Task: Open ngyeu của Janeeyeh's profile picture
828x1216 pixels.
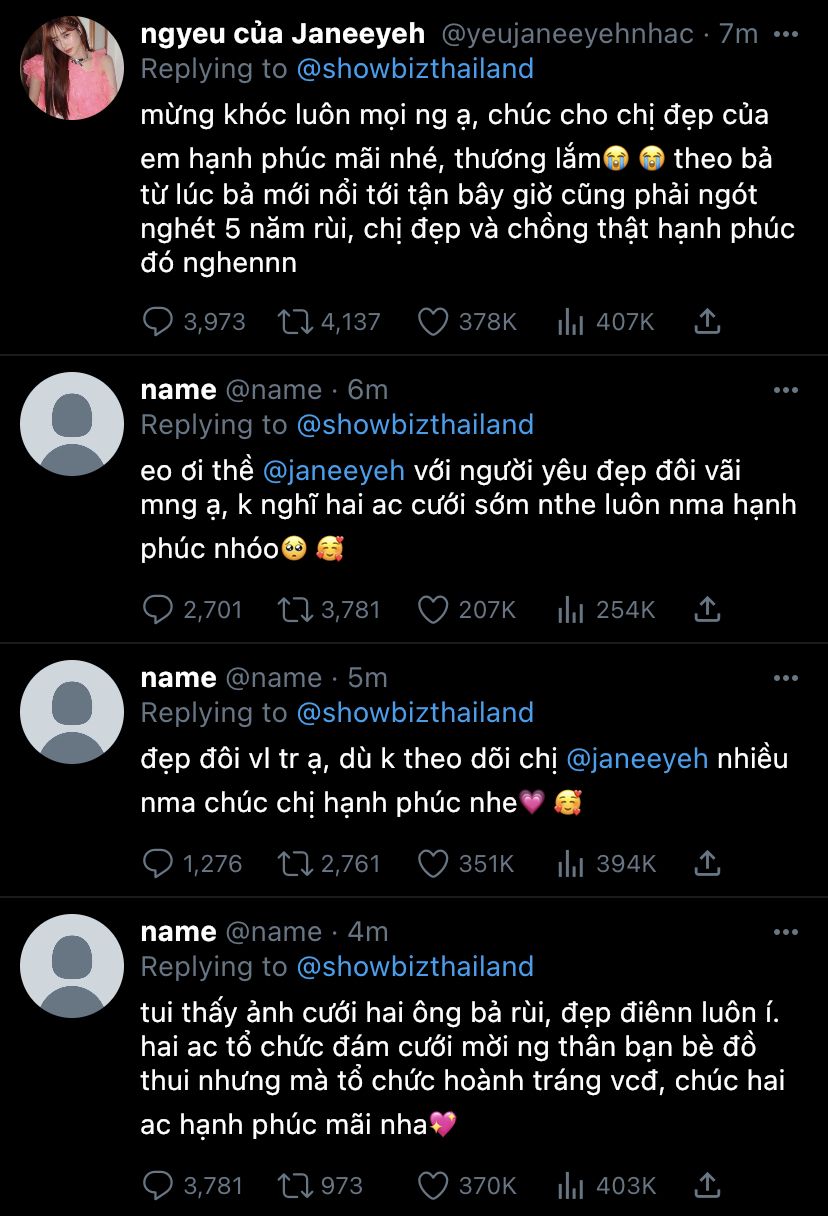Action: 72,68
